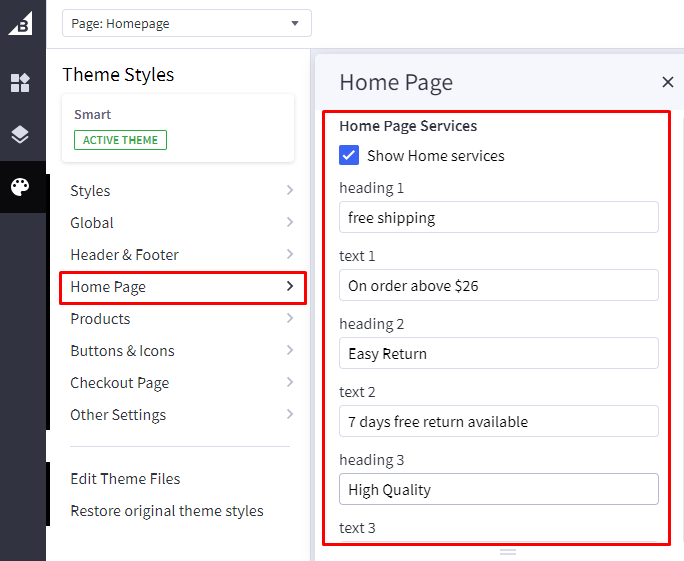The width and height of the screenshot is (684, 561).
Task: Expand the Global settings section
Action: (x=181, y=223)
